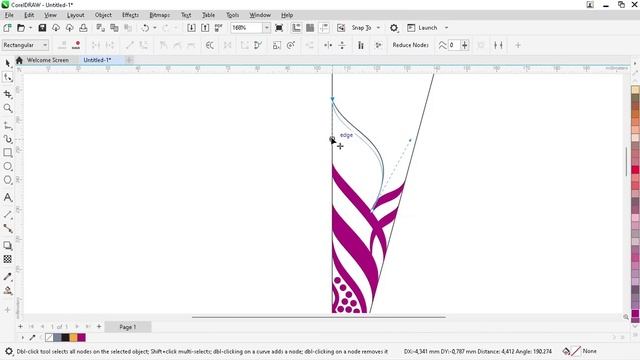Toggle the Snap Off button

click(x=341, y=28)
